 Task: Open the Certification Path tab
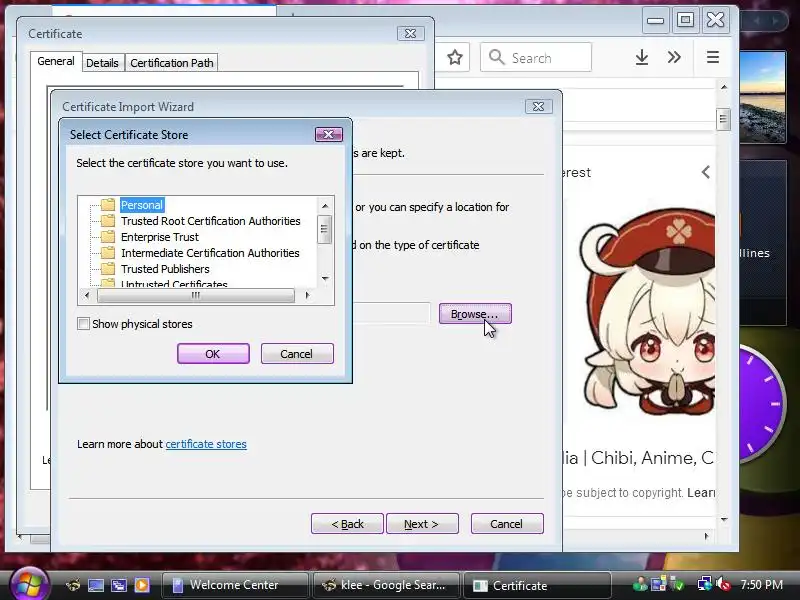point(171,63)
